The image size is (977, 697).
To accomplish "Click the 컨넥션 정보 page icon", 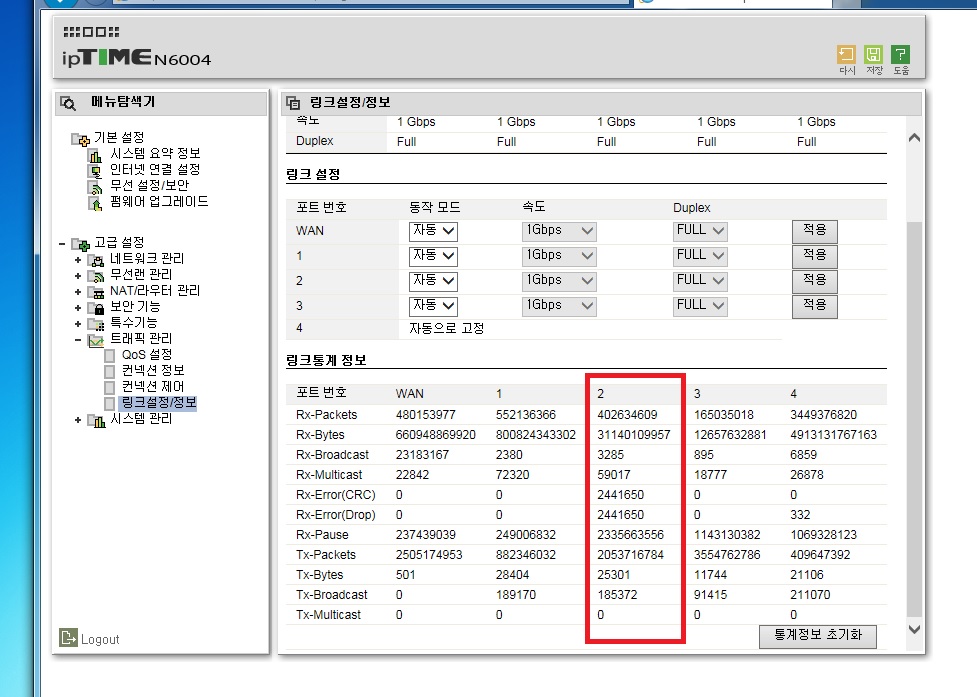I will pyautogui.click(x=110, y=372).
